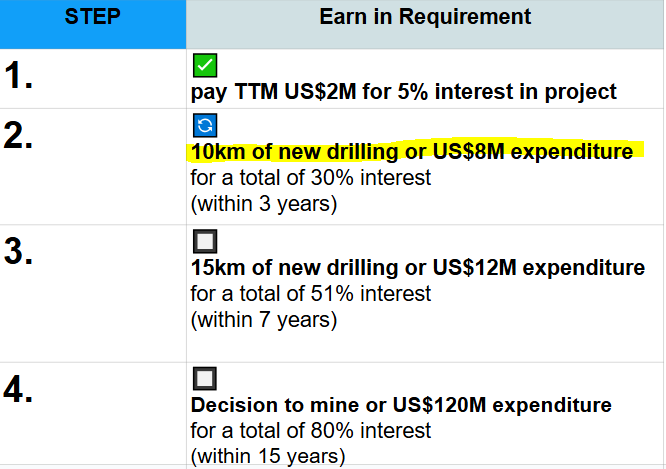
Task: Select '15km of new drilling or US$12M expenditure'
Action: [x=418, y=268]
